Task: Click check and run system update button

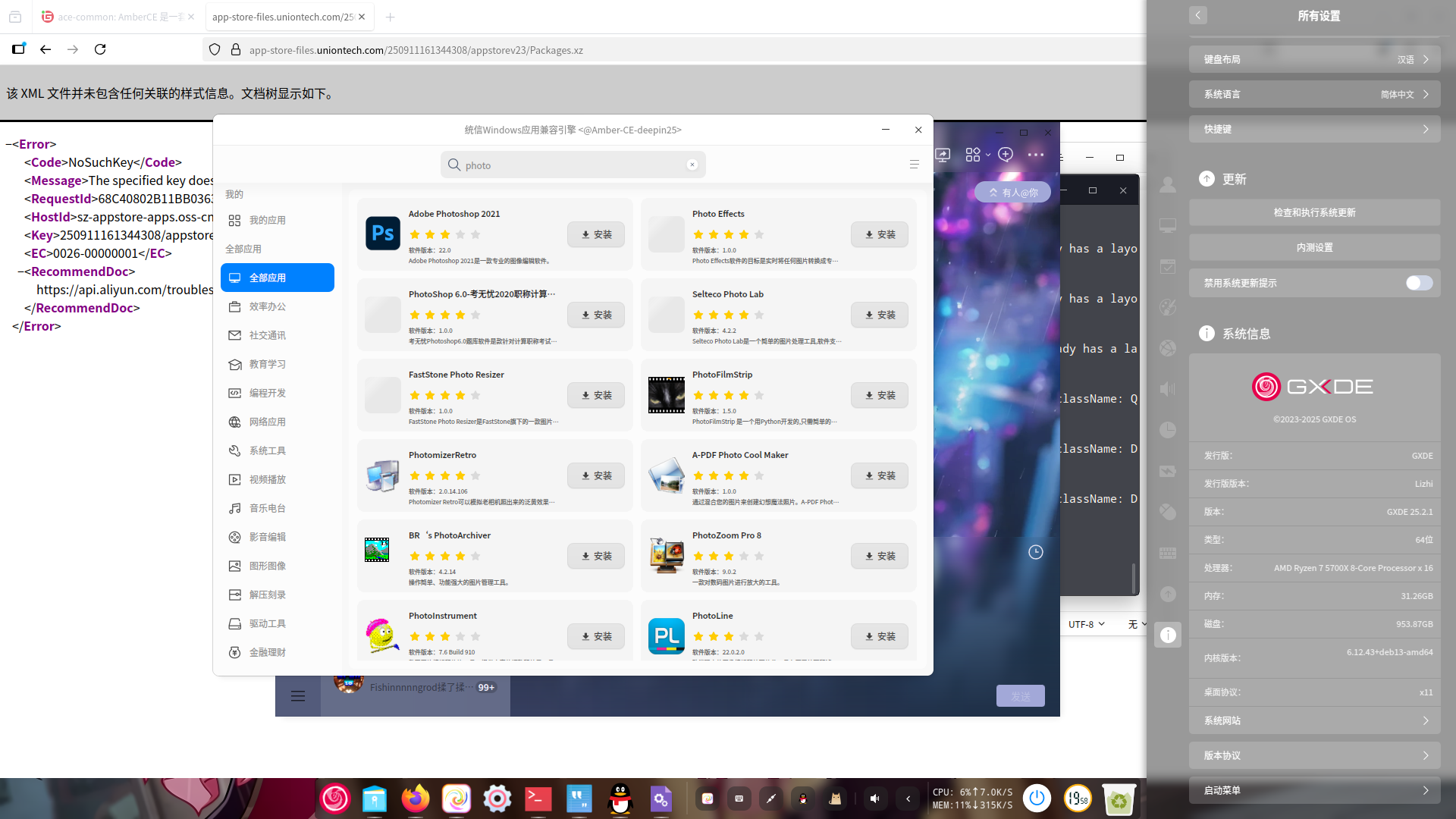Action: 1314,212
